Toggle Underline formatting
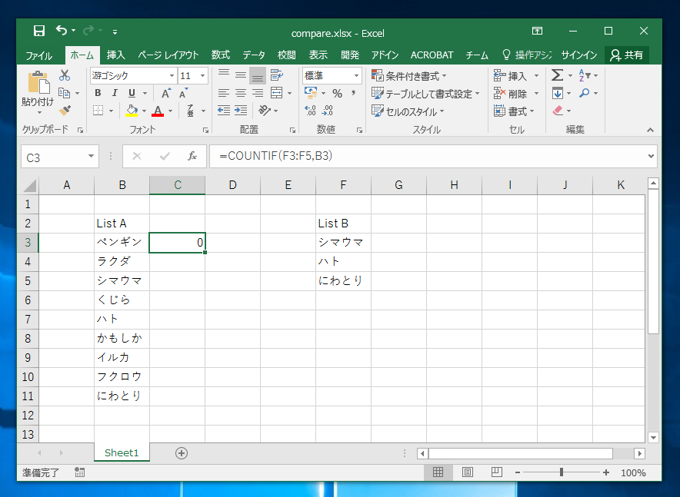 coord(132,93)
